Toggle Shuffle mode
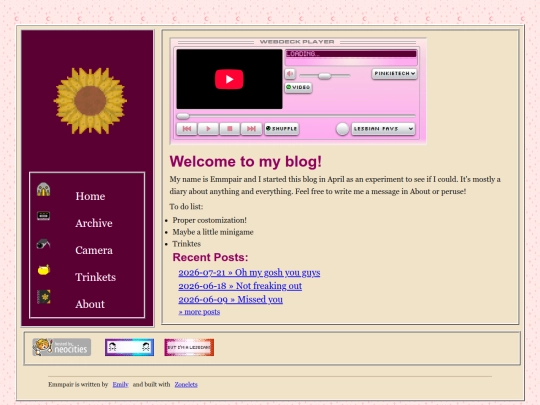This screenshot has height=405, width=540. tap(281, 129)
